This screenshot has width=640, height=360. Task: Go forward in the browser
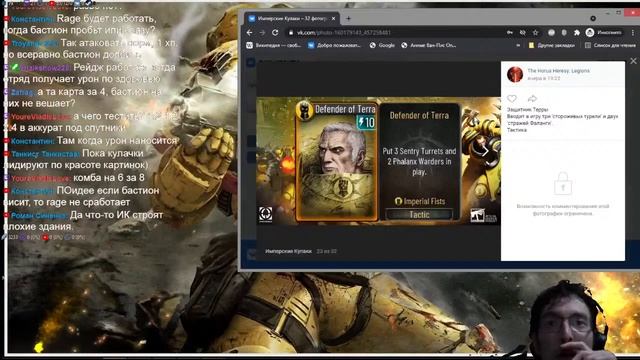[262, 33]
